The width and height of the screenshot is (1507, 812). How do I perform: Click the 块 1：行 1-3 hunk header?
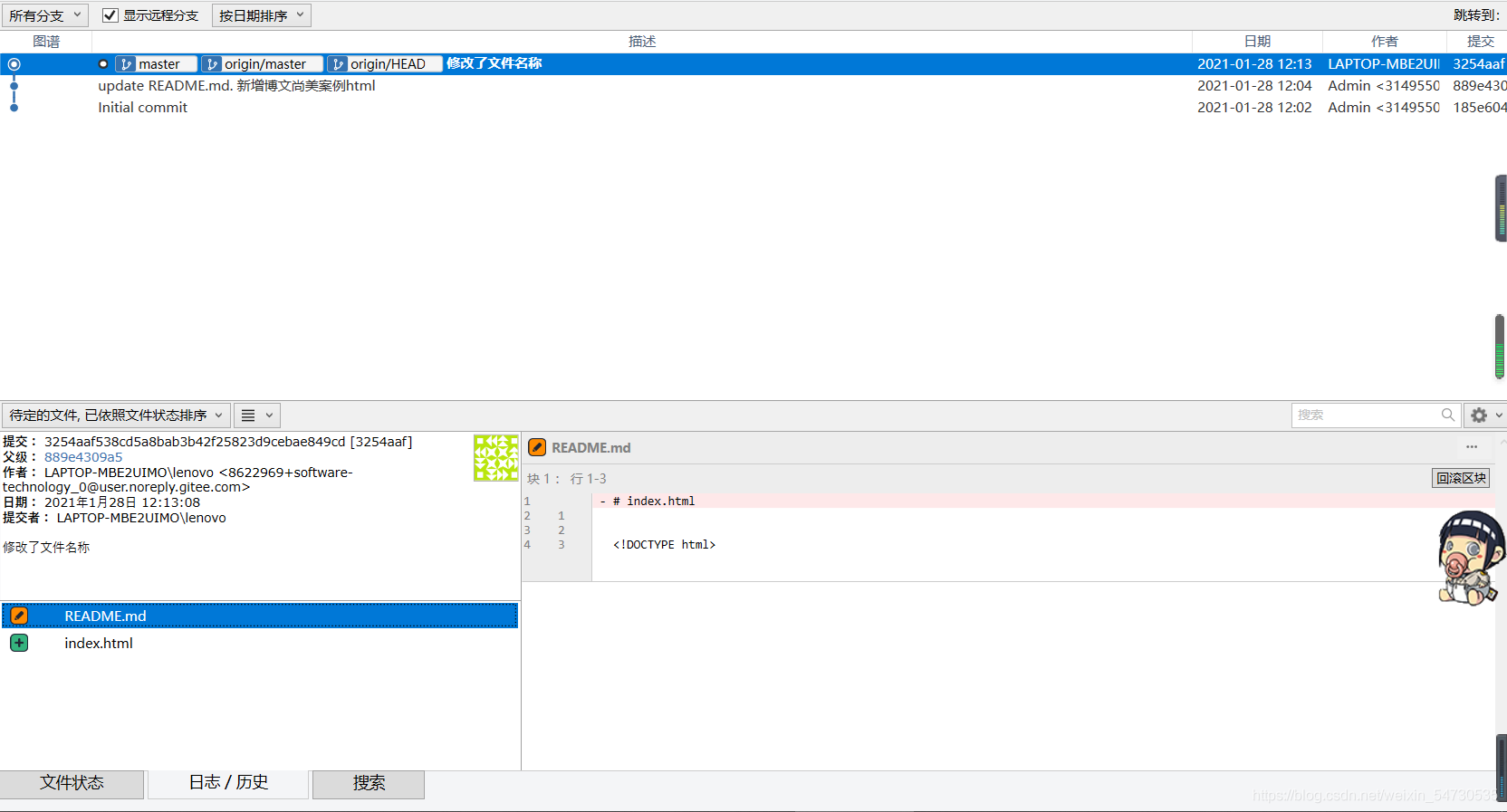click(567, 479)
